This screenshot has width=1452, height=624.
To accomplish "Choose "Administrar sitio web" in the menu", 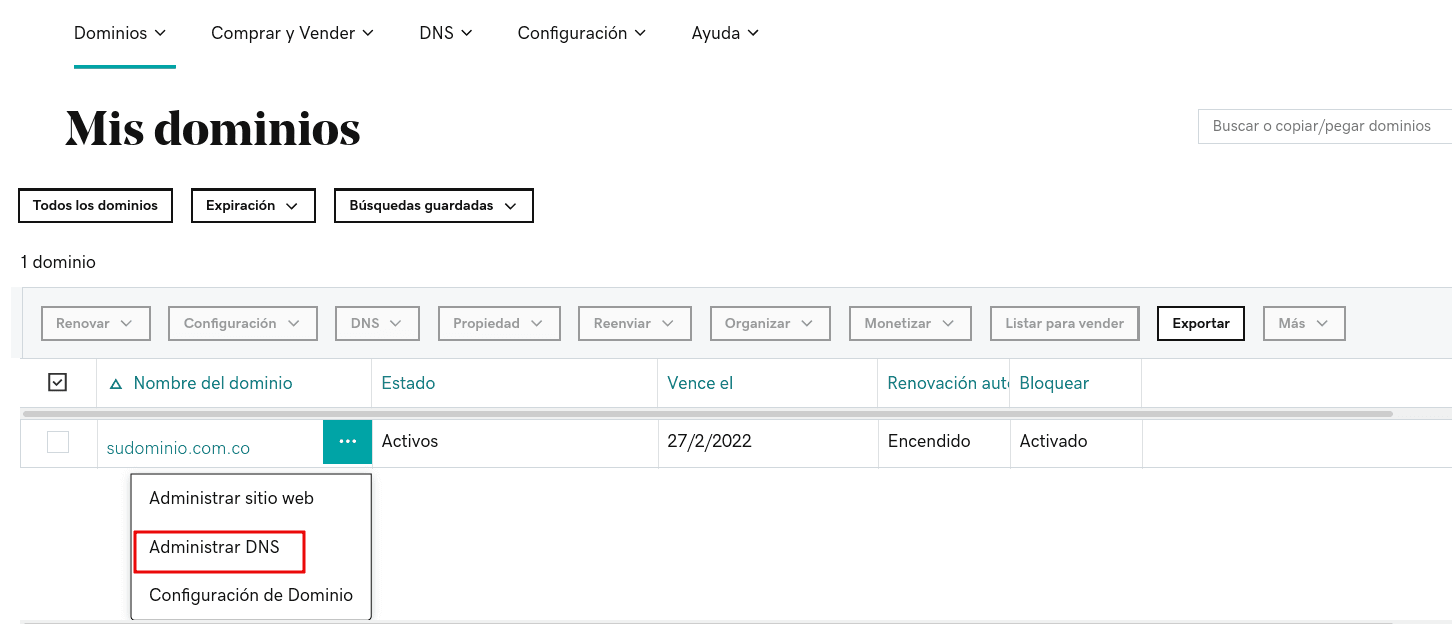I will click(x=231, y=497).
